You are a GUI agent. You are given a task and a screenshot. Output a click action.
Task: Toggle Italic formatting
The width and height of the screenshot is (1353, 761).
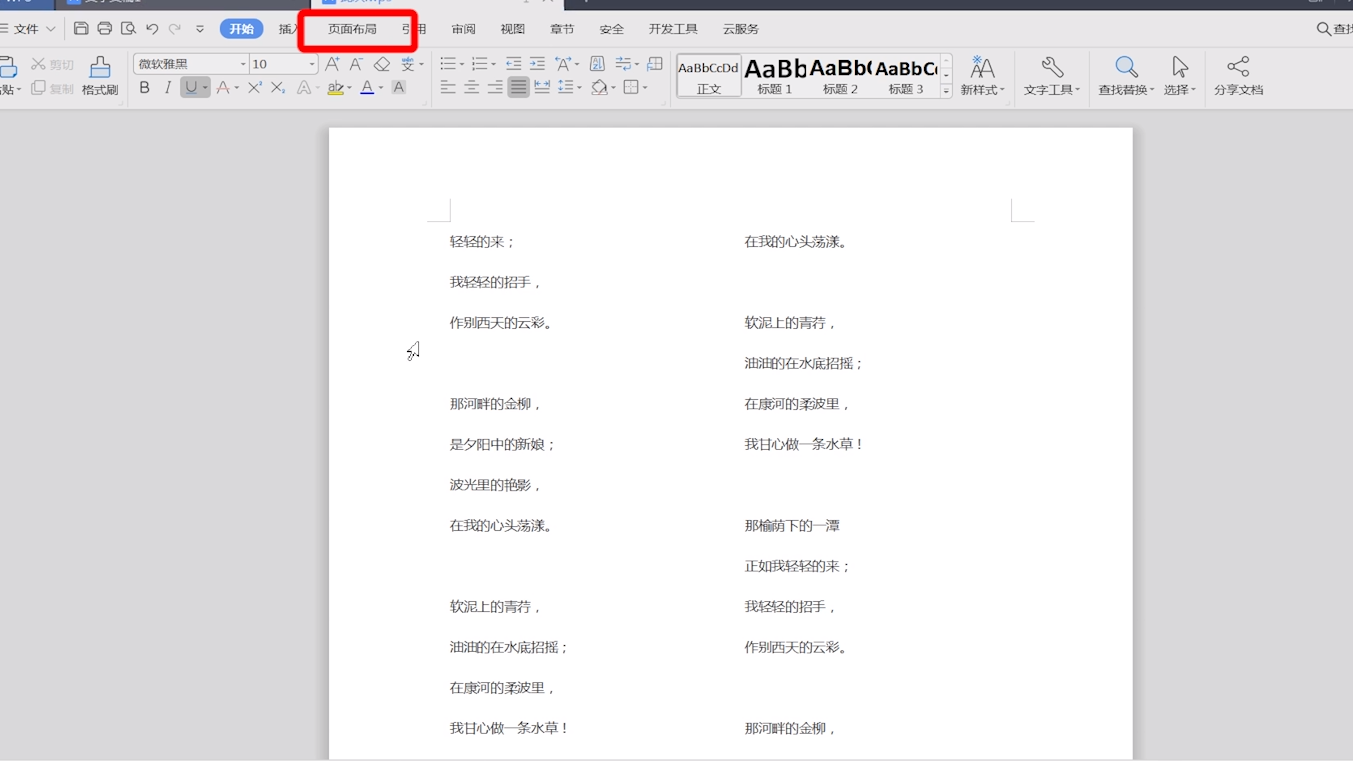(167, 88)
